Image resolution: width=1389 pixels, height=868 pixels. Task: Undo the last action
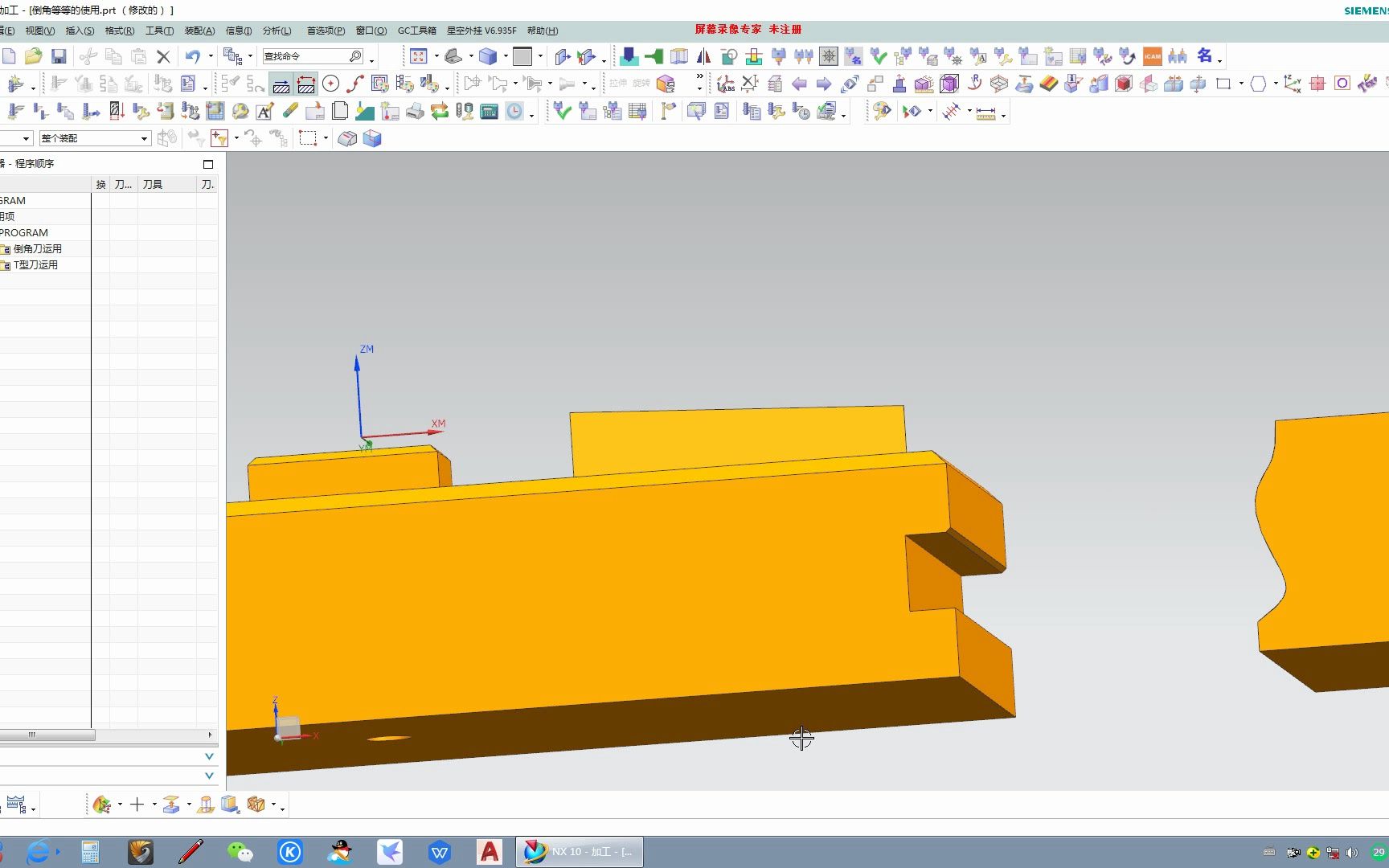(x=192, y=56)
